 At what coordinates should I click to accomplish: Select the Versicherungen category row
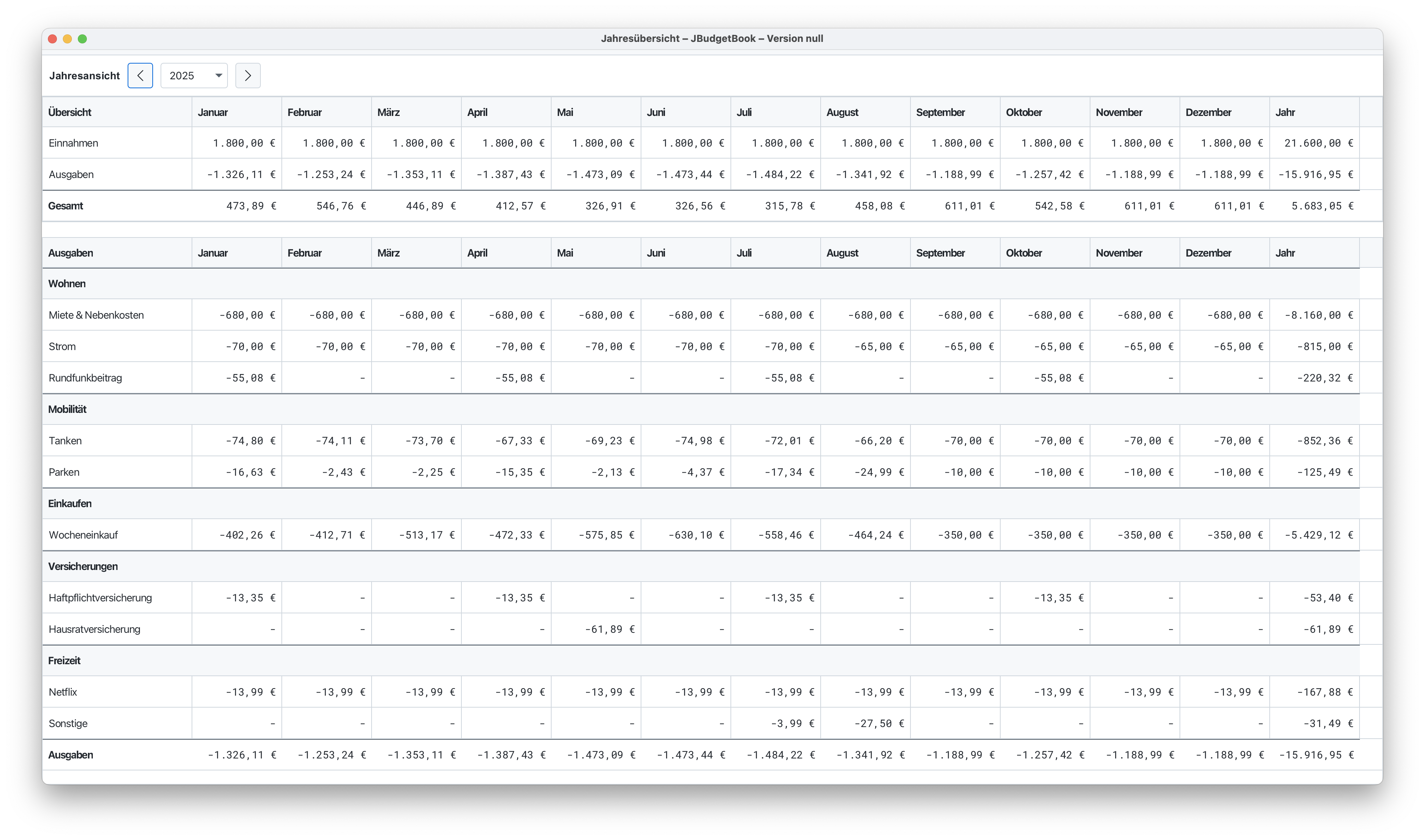point(83,567)
